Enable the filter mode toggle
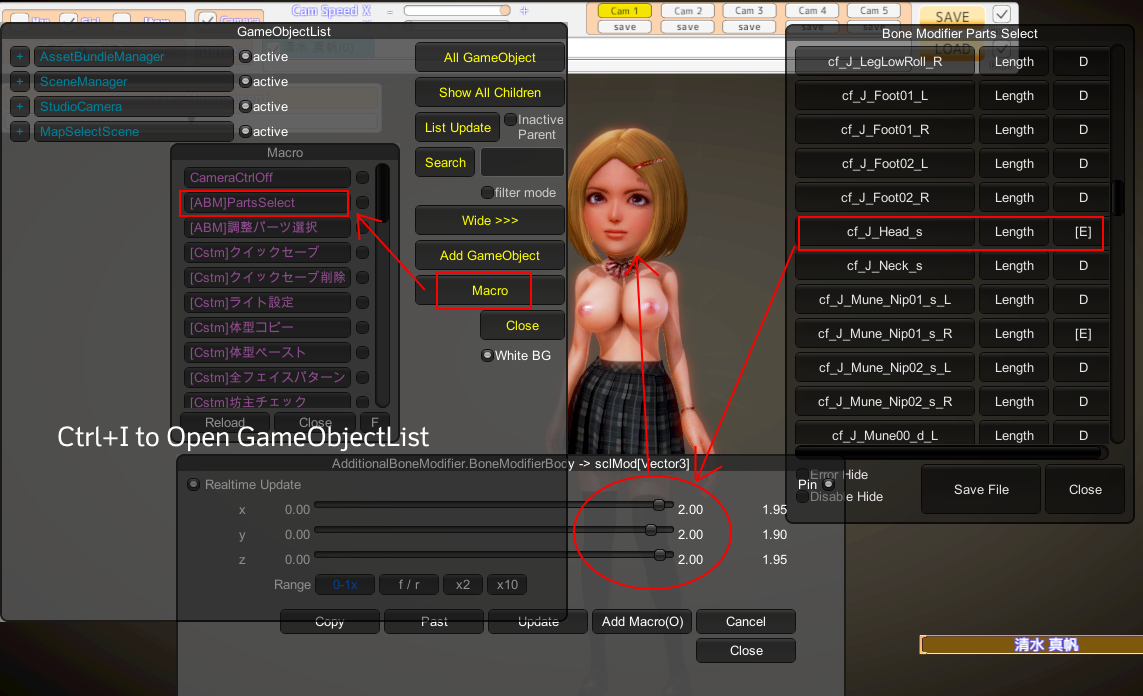Viewport: 1143px width, 696px height. click(487, 192)
